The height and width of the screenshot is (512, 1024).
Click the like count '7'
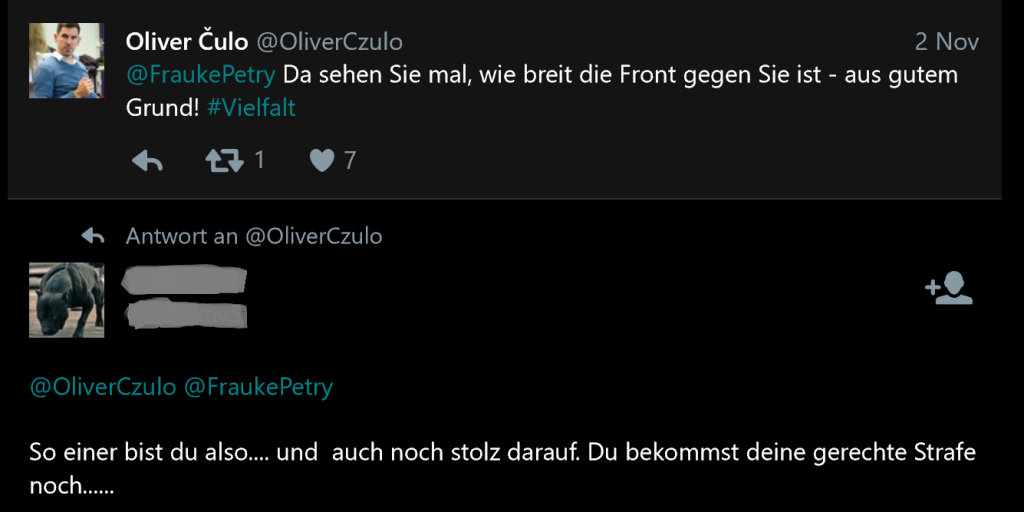click(x=350, y=160)
